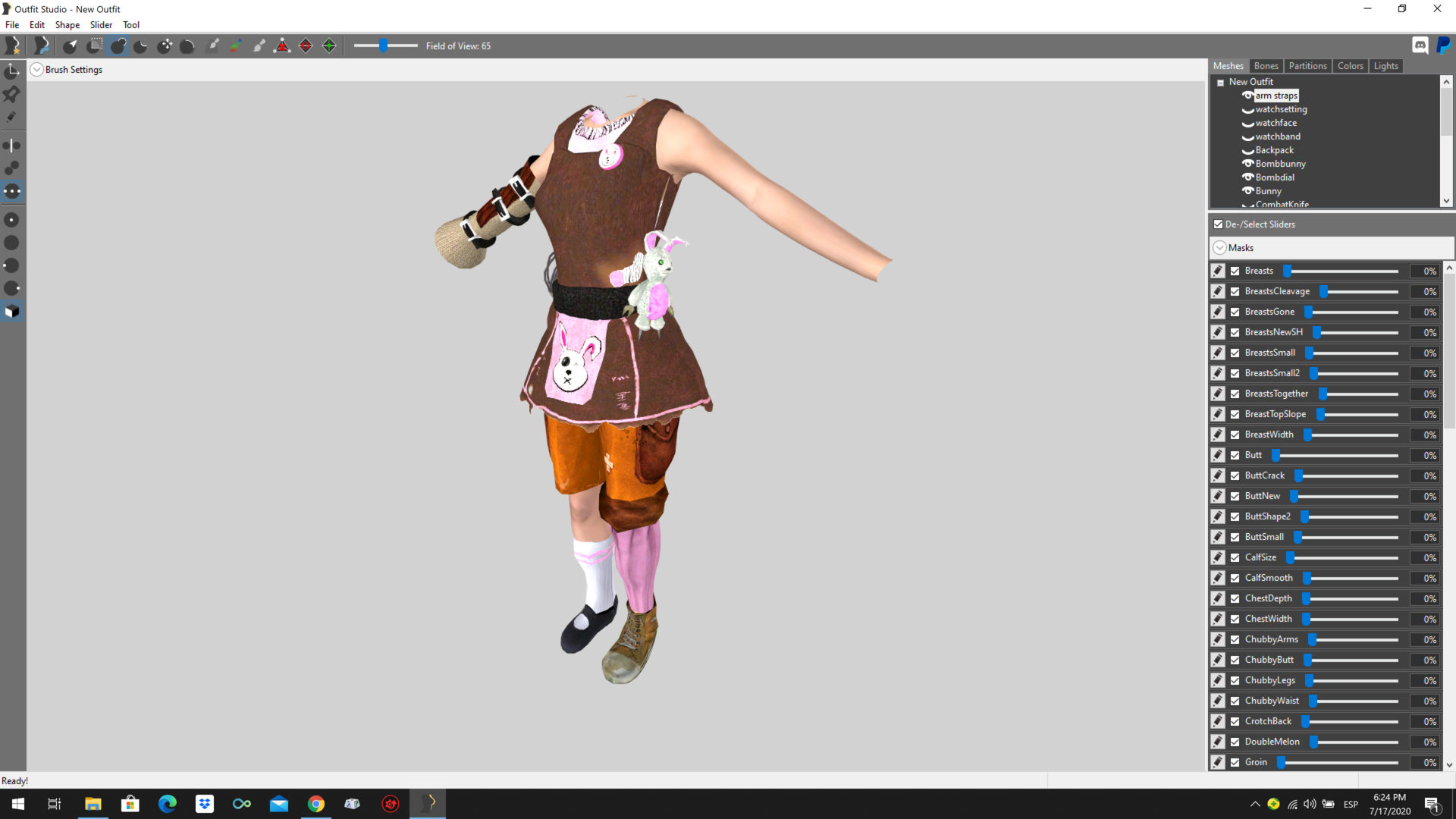The height and width of the screenshot is (819, 1456).
Task: Open the PayPal donate icon
Action: [1444, 46]
